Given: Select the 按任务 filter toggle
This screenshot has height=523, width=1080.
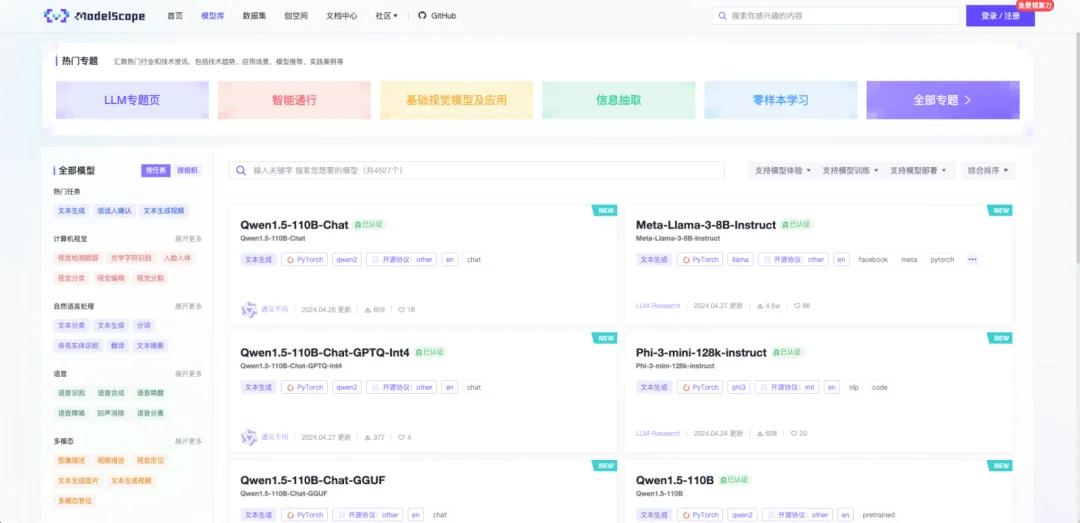Looking at the screenshot, I should pos(156,170).
